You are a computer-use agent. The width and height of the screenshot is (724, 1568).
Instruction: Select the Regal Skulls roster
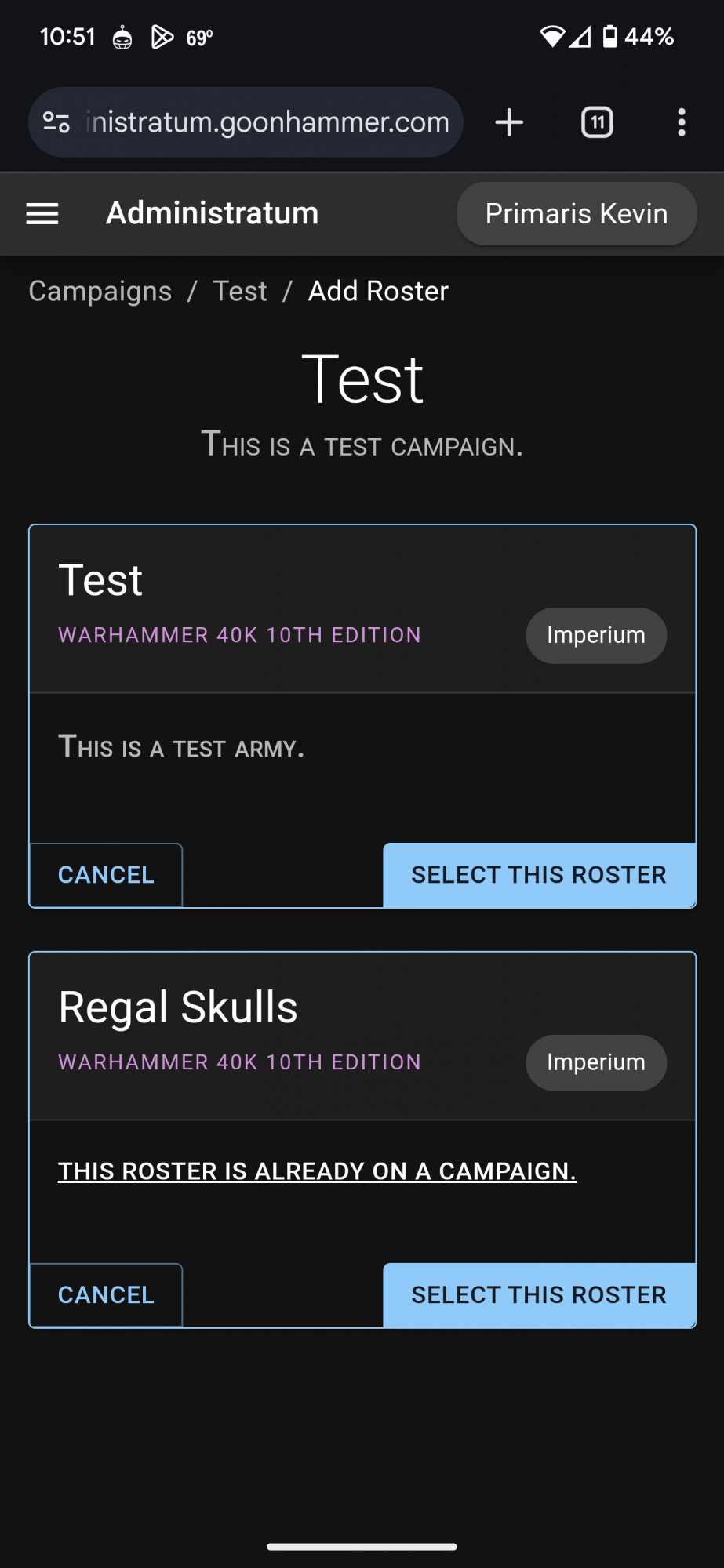click(539, 1295)
